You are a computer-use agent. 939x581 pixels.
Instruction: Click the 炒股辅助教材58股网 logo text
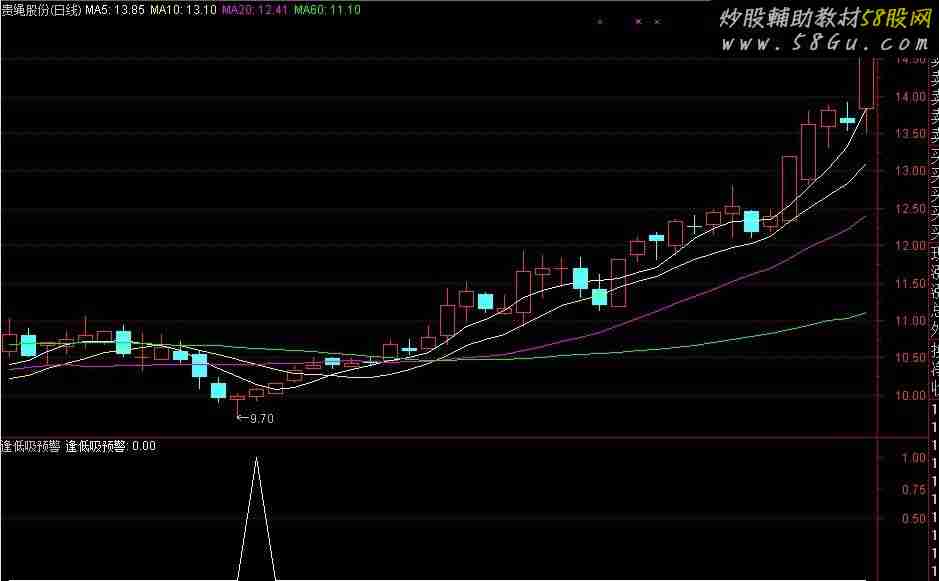[x=822, y=17]
